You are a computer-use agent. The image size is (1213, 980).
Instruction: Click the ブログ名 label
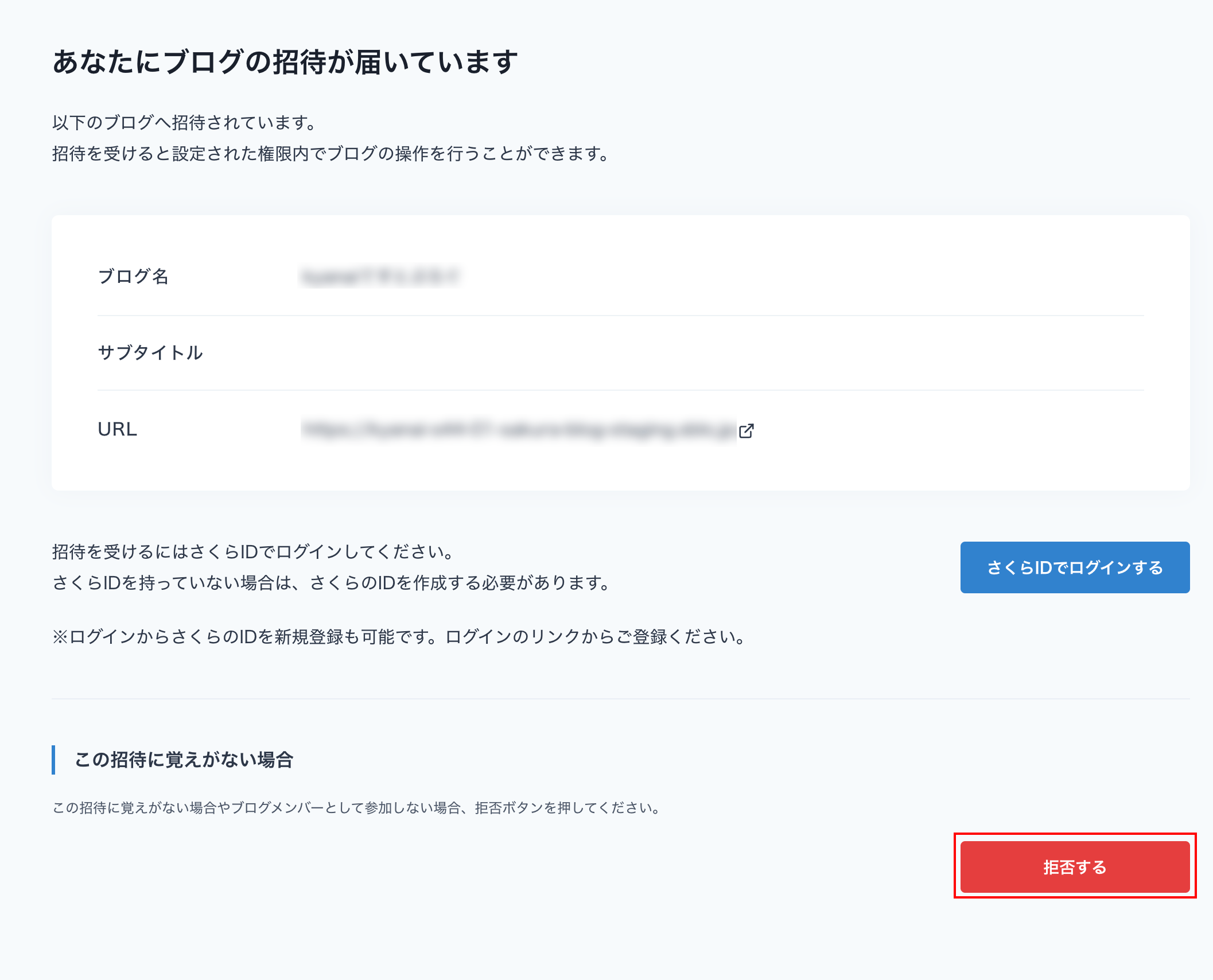pos(133,277)
